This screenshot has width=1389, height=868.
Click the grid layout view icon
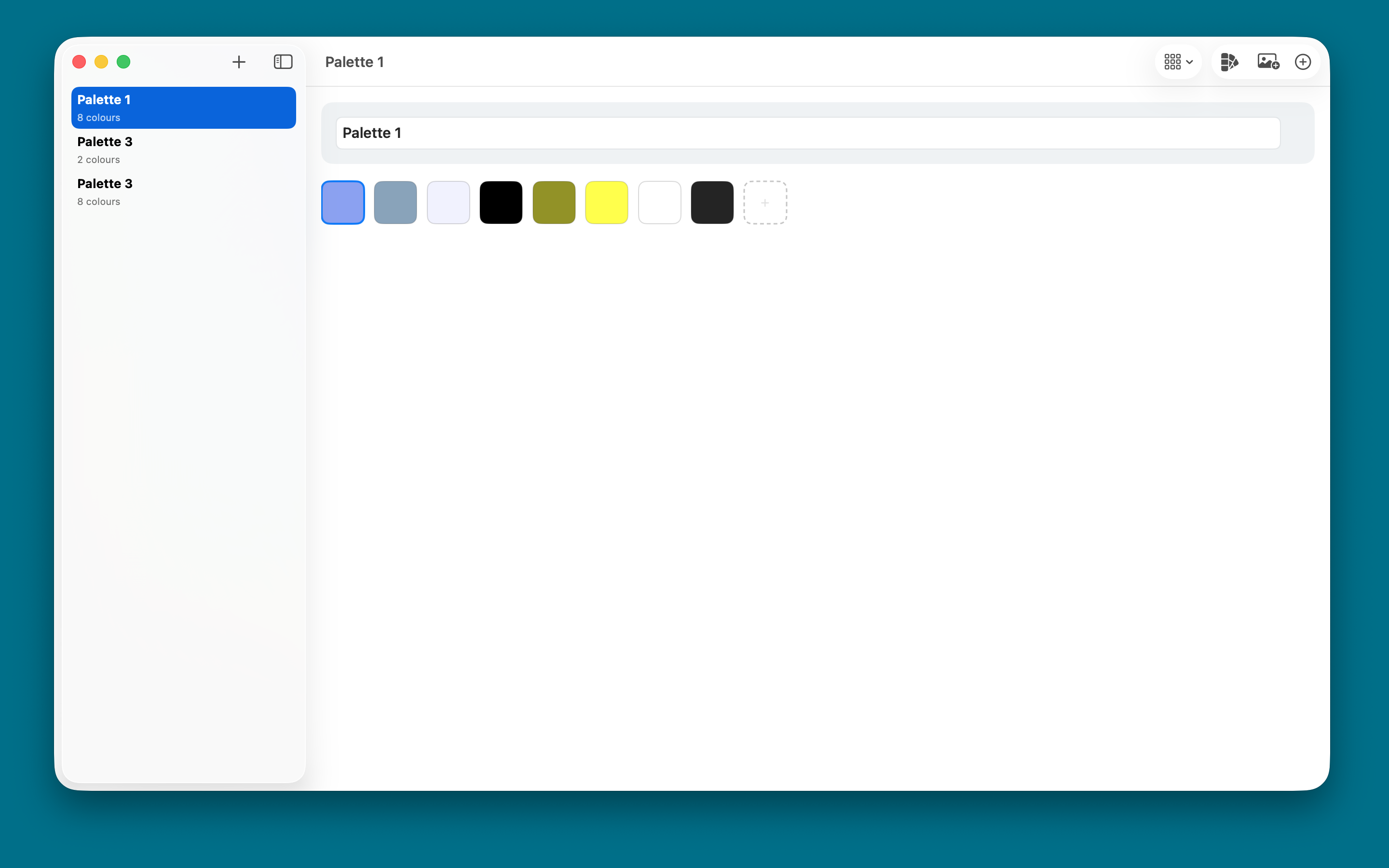pyautogui.click(x=1173, y=61)
